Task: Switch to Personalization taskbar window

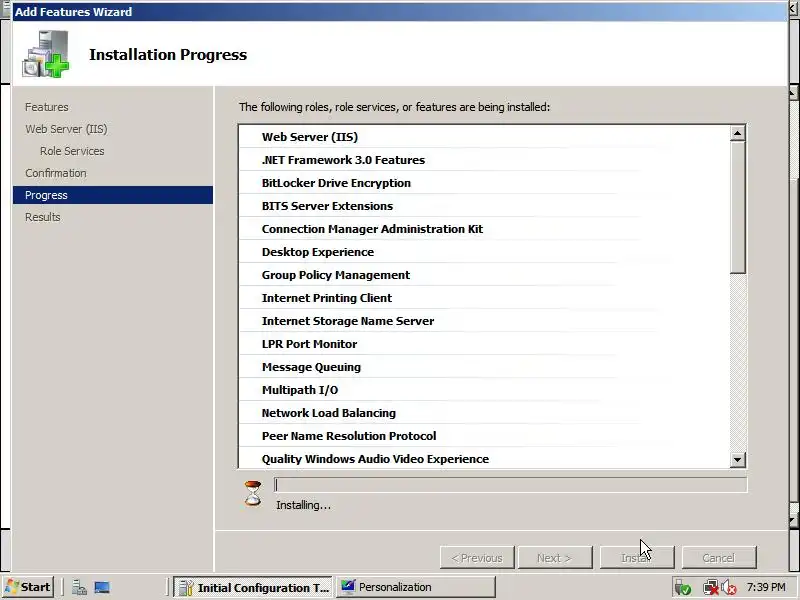Action: 415,587
